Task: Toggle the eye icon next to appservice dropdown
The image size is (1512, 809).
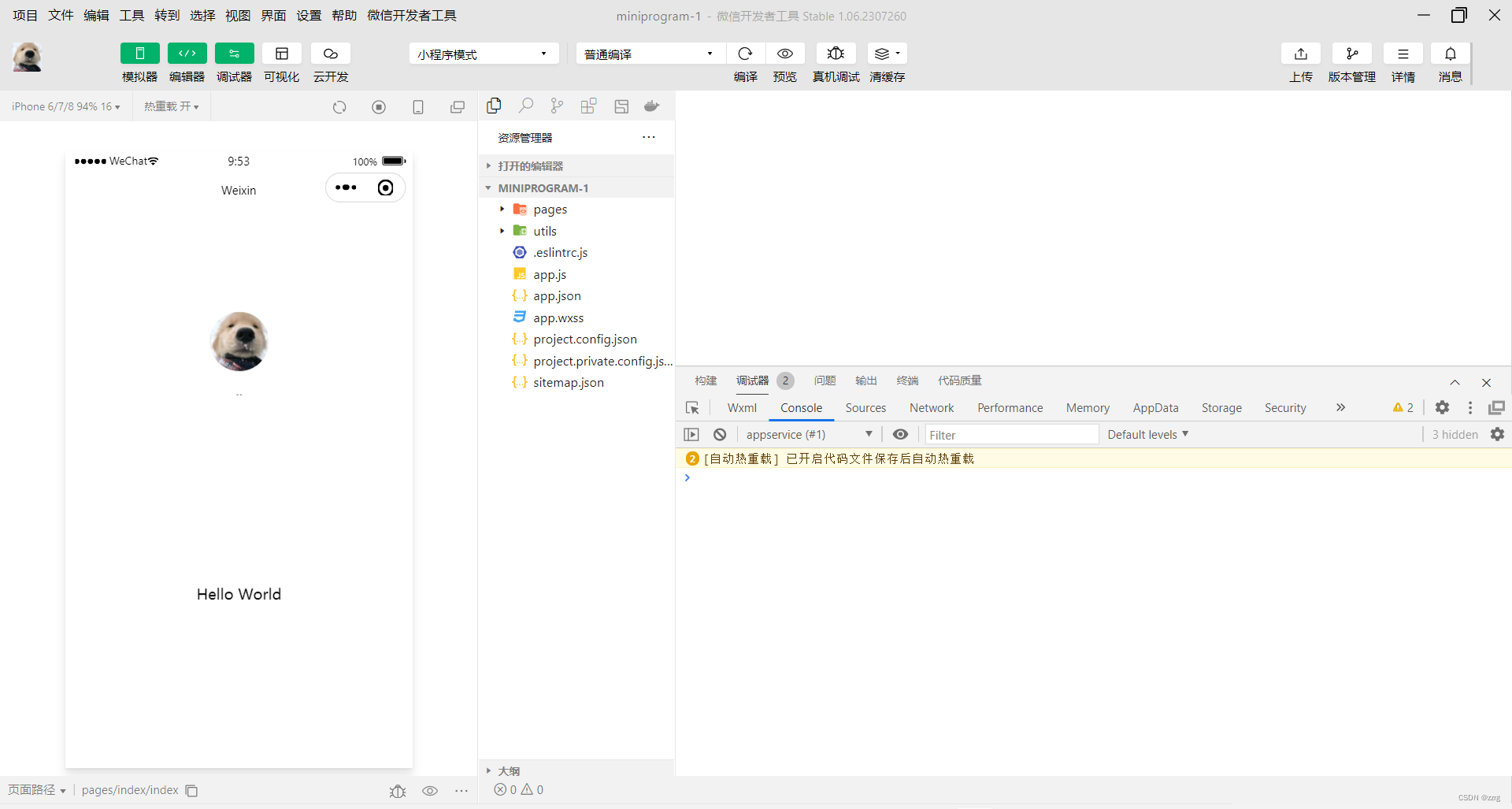Action: point(900,434)
